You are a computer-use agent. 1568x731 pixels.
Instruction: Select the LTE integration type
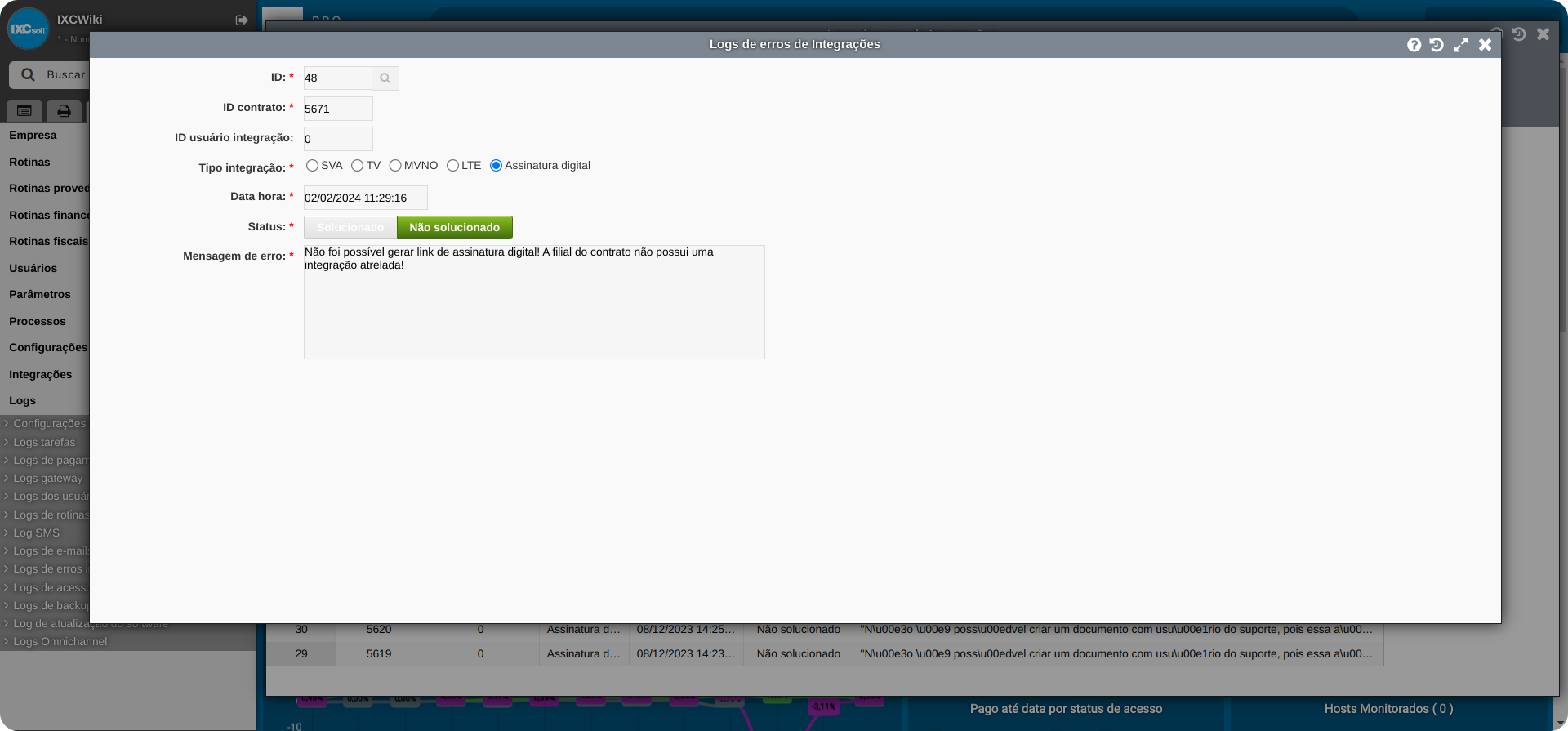452,165
